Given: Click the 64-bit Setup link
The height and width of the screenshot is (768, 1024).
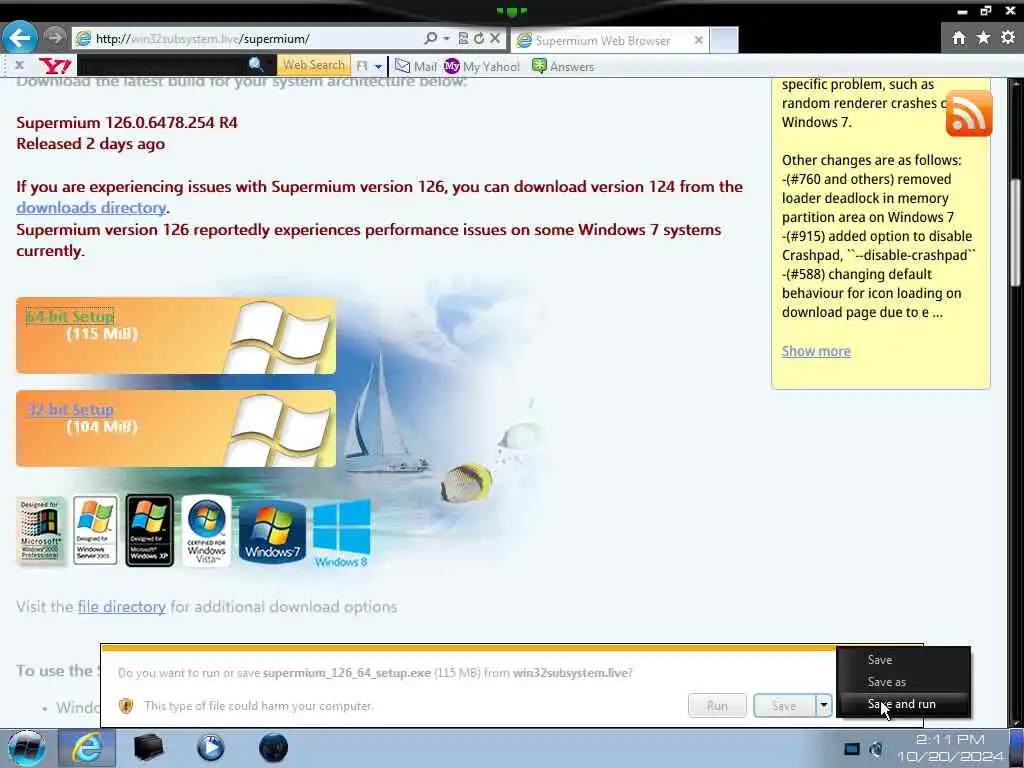Looking at the screenshot, I should coord(70,317).
